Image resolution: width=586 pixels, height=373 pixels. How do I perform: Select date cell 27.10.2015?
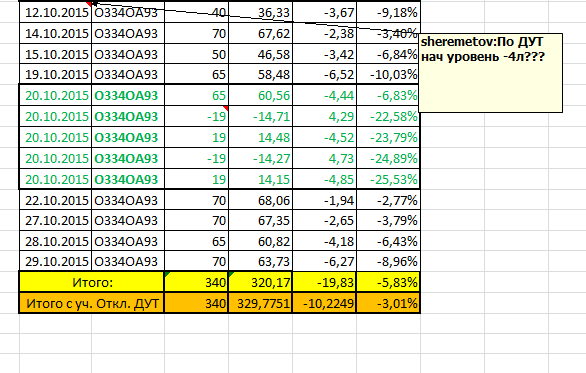coord(55,221)
